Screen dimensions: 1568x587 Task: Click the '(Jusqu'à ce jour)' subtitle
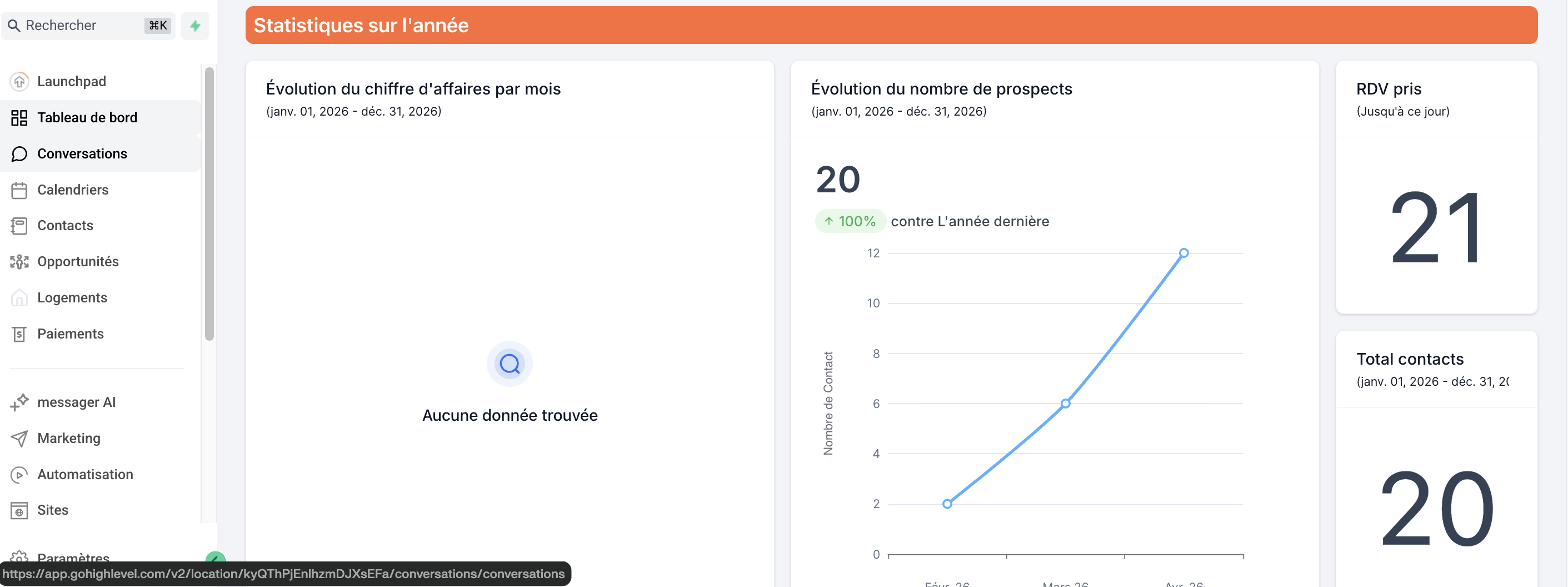1403,111
